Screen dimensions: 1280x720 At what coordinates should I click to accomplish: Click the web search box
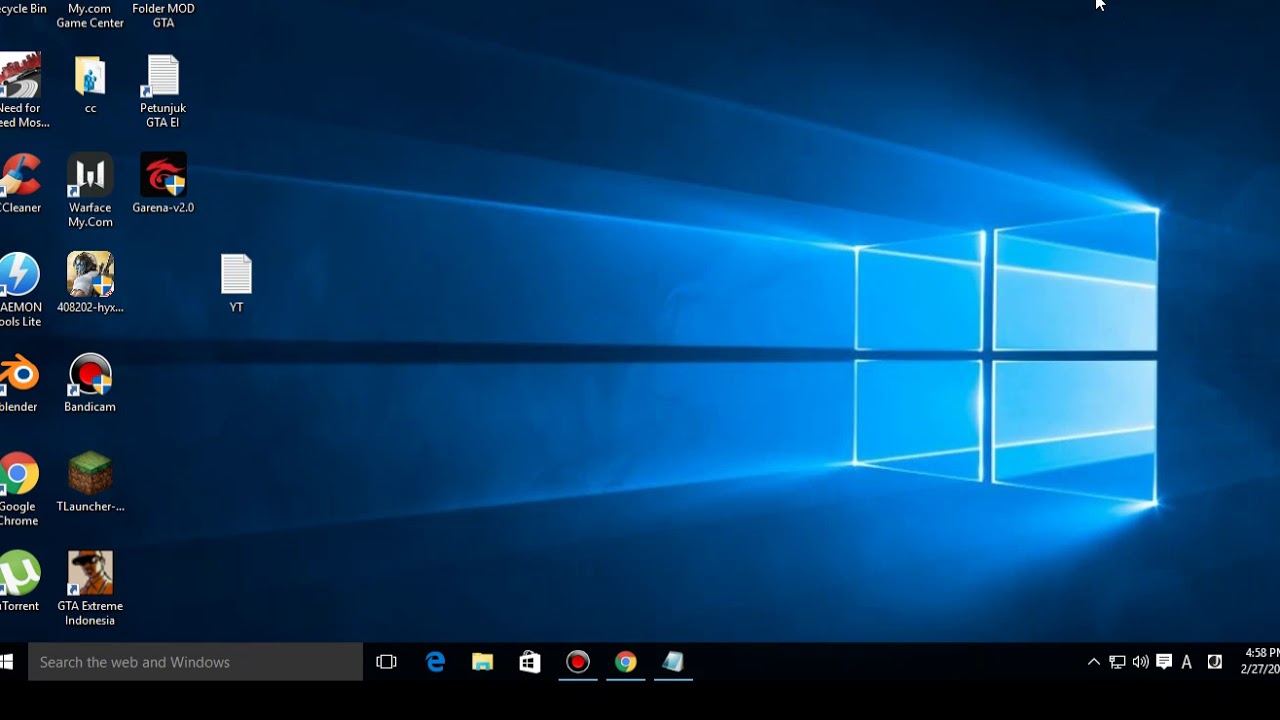pyautogui.click(x=195, y=661)
